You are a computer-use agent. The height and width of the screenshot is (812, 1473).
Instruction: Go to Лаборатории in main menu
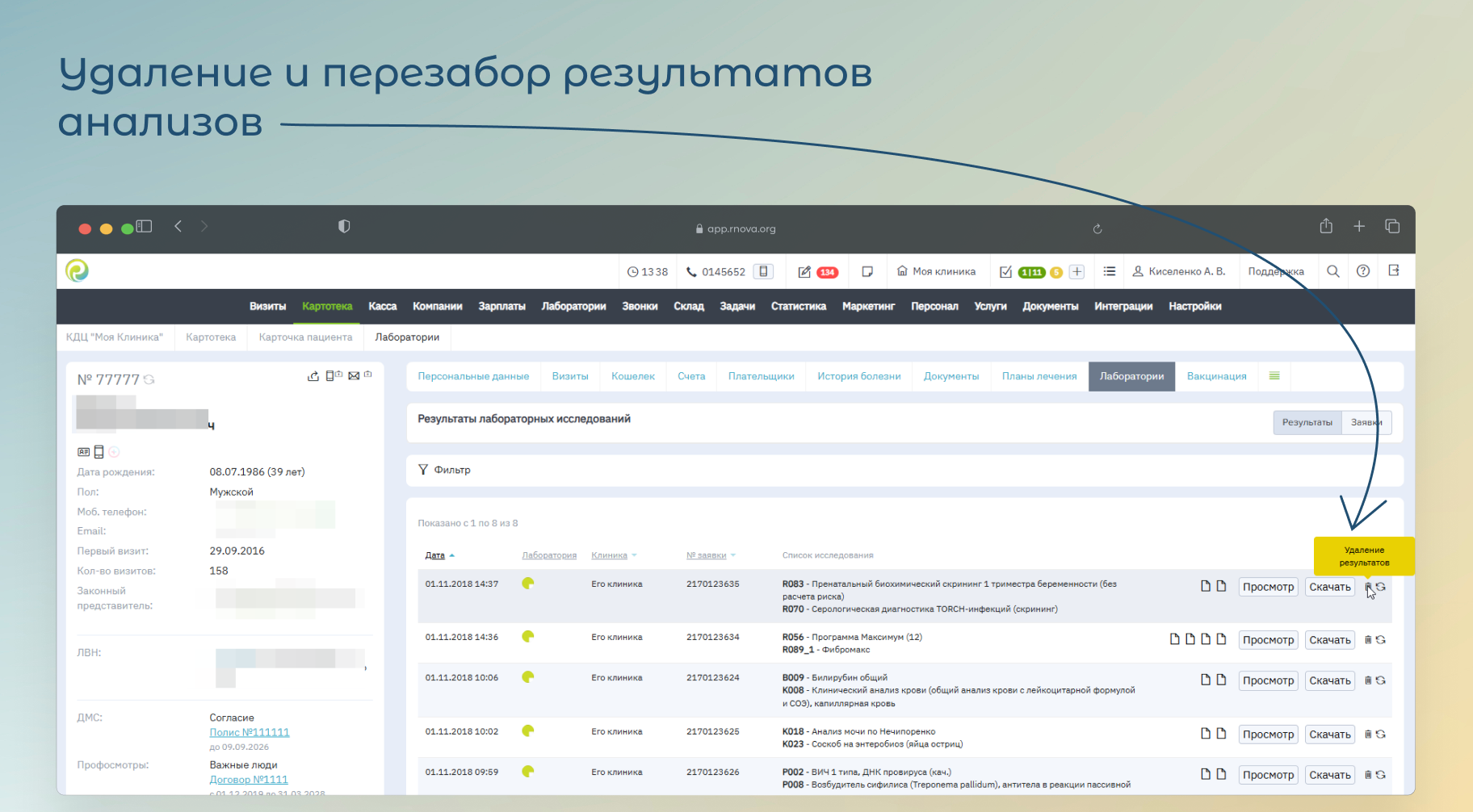573,307
